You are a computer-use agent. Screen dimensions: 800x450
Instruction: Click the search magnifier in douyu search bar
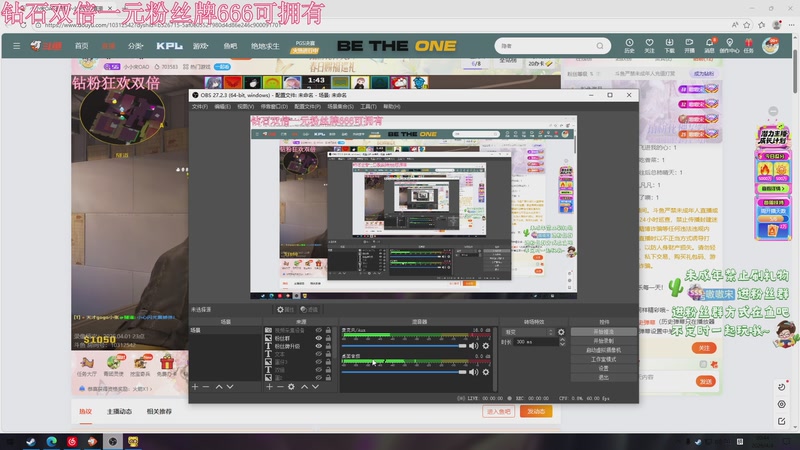[x=600, y=46]
